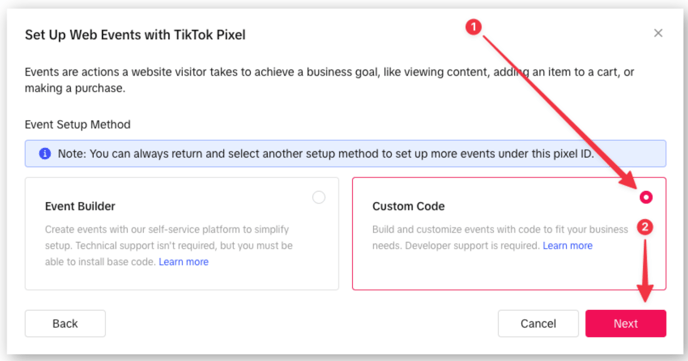This screenshot has width=688, height=361.
Task: Click the Event Builder heading text
Action: pos(80,206)
